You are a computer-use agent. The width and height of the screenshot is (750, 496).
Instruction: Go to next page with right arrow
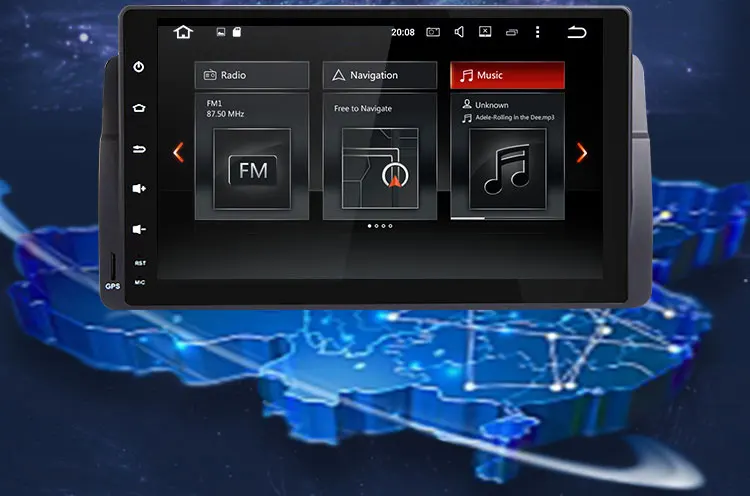tap(582, 153)
